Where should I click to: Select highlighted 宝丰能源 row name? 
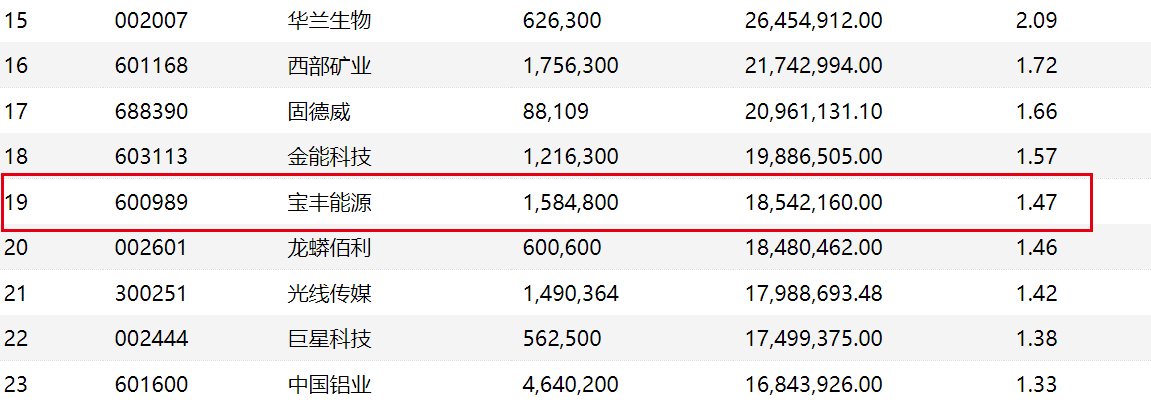click(x=329, y=202)
